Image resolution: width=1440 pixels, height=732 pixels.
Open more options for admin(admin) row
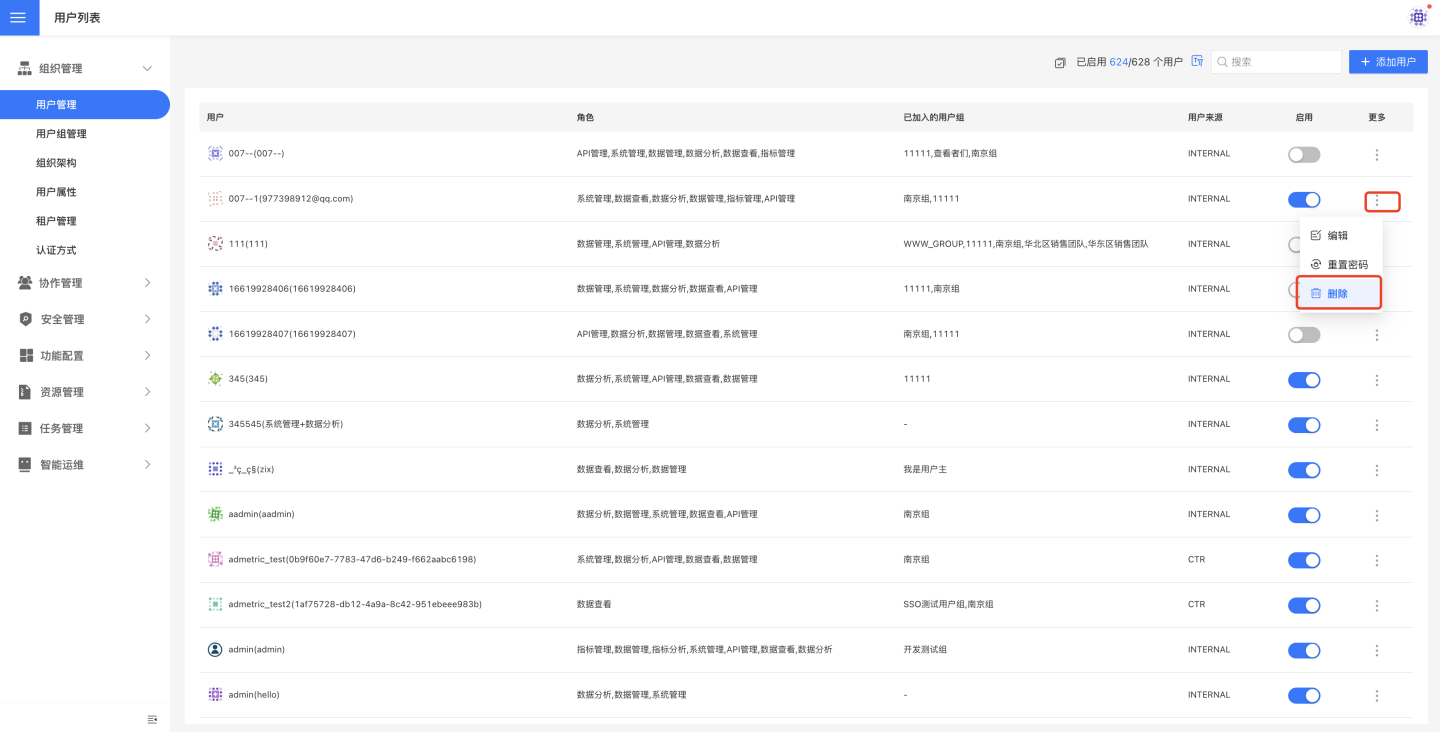[1377, 650]
